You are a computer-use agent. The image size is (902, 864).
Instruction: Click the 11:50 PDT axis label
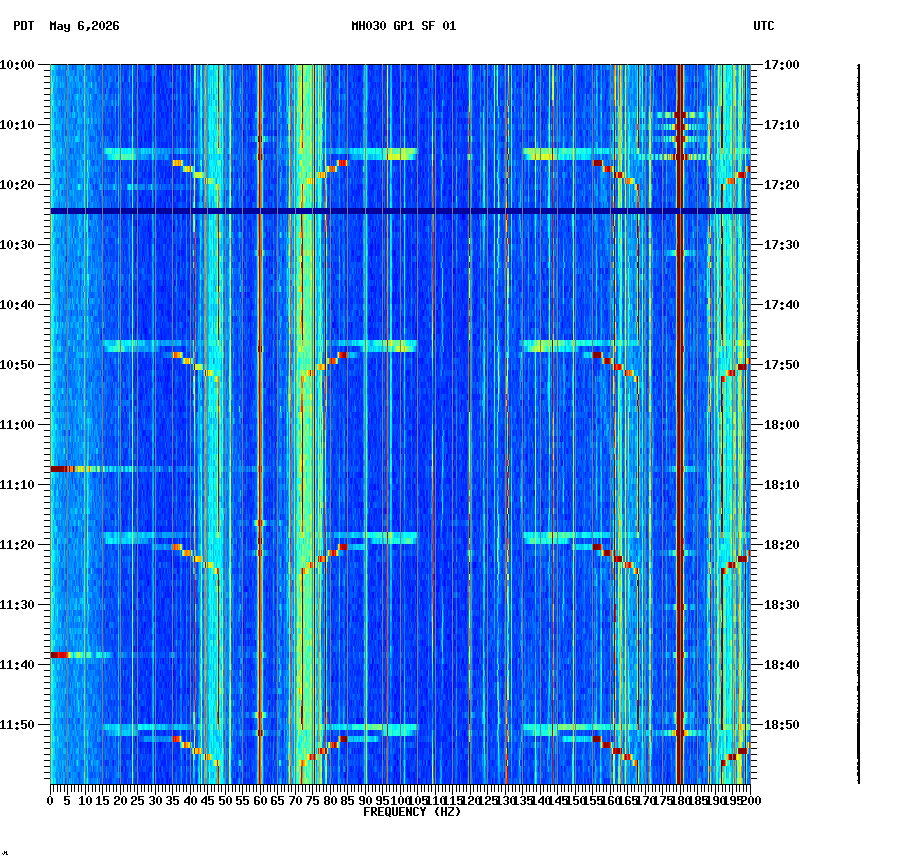click(17, 725)
